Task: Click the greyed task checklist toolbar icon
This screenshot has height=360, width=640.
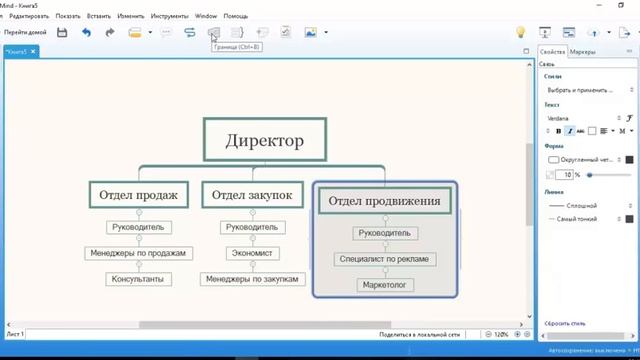Action: coord(286,32)
